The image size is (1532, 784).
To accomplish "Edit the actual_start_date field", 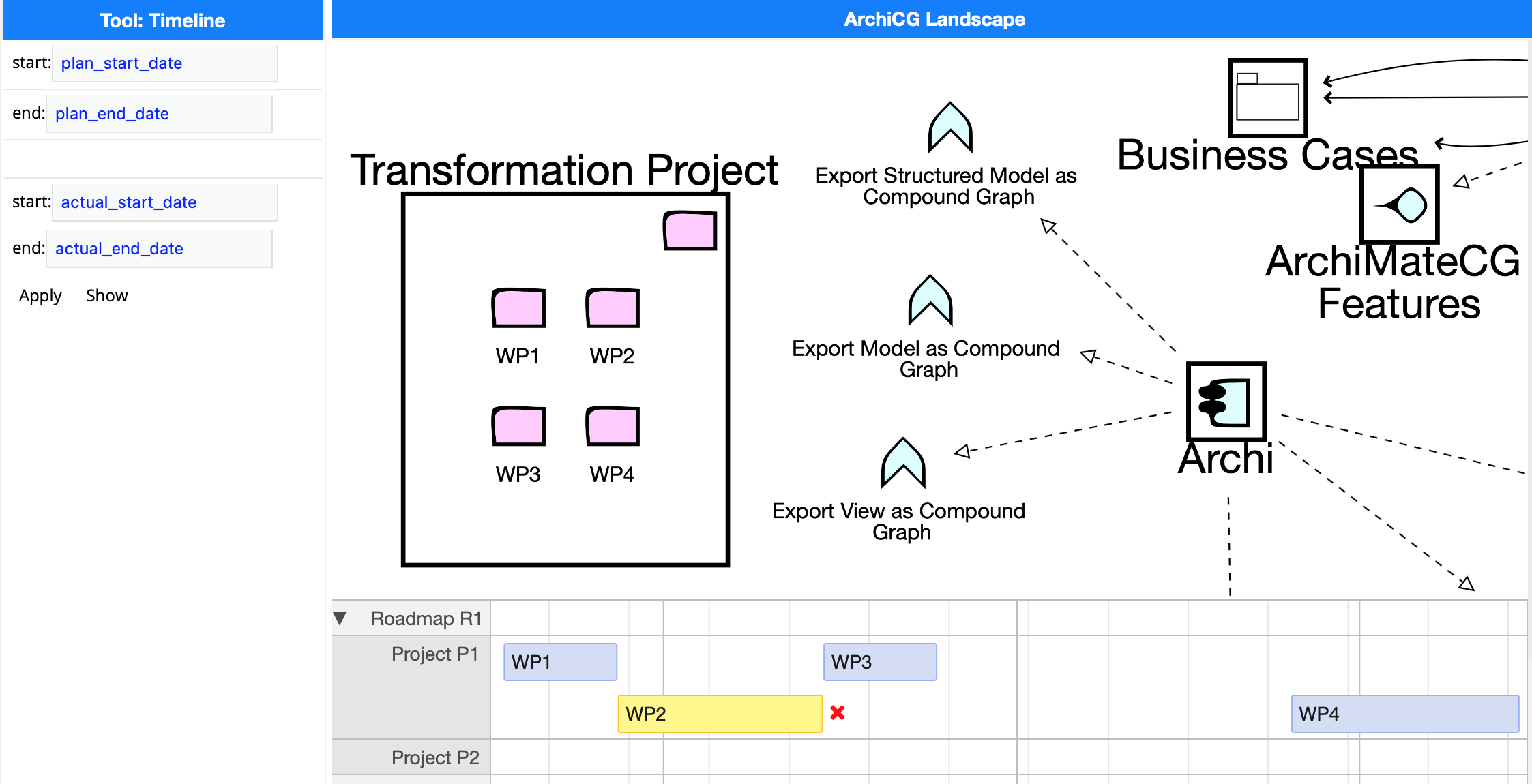I will coord(165,202).
